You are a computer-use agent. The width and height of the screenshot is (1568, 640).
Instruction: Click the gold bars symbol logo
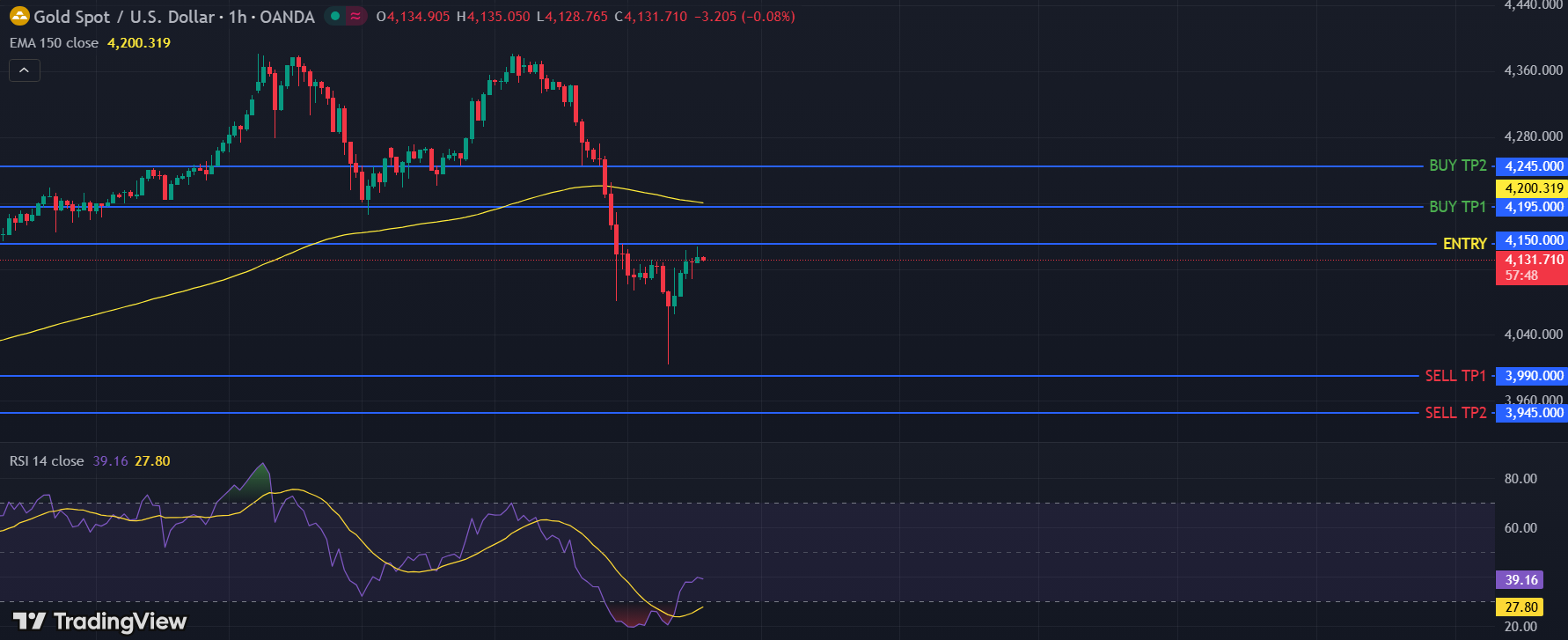coord(18,16)
